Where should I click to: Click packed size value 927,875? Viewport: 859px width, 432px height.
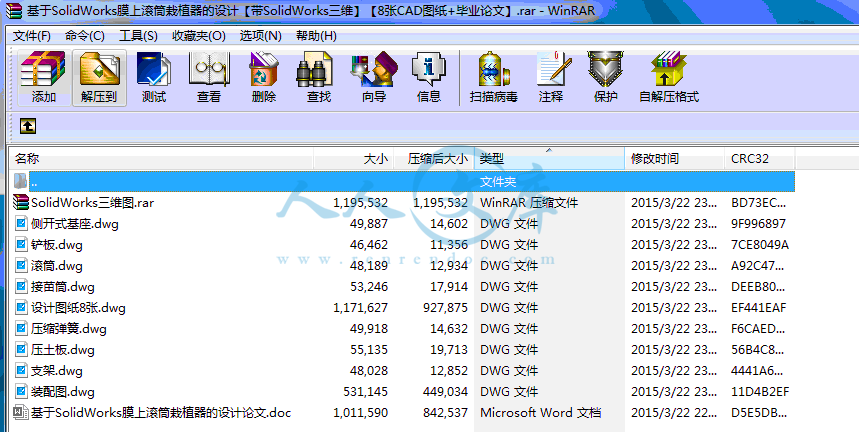[x=445, y=308]
